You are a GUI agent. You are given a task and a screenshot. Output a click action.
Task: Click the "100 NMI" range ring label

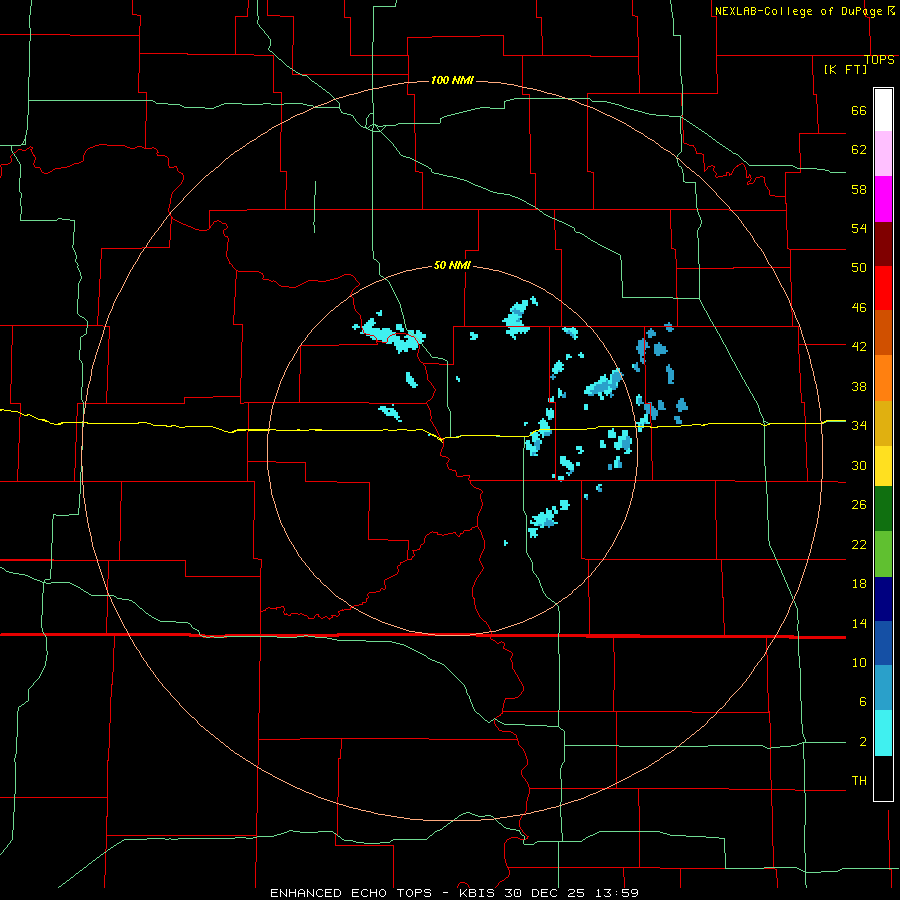(452, 80)
